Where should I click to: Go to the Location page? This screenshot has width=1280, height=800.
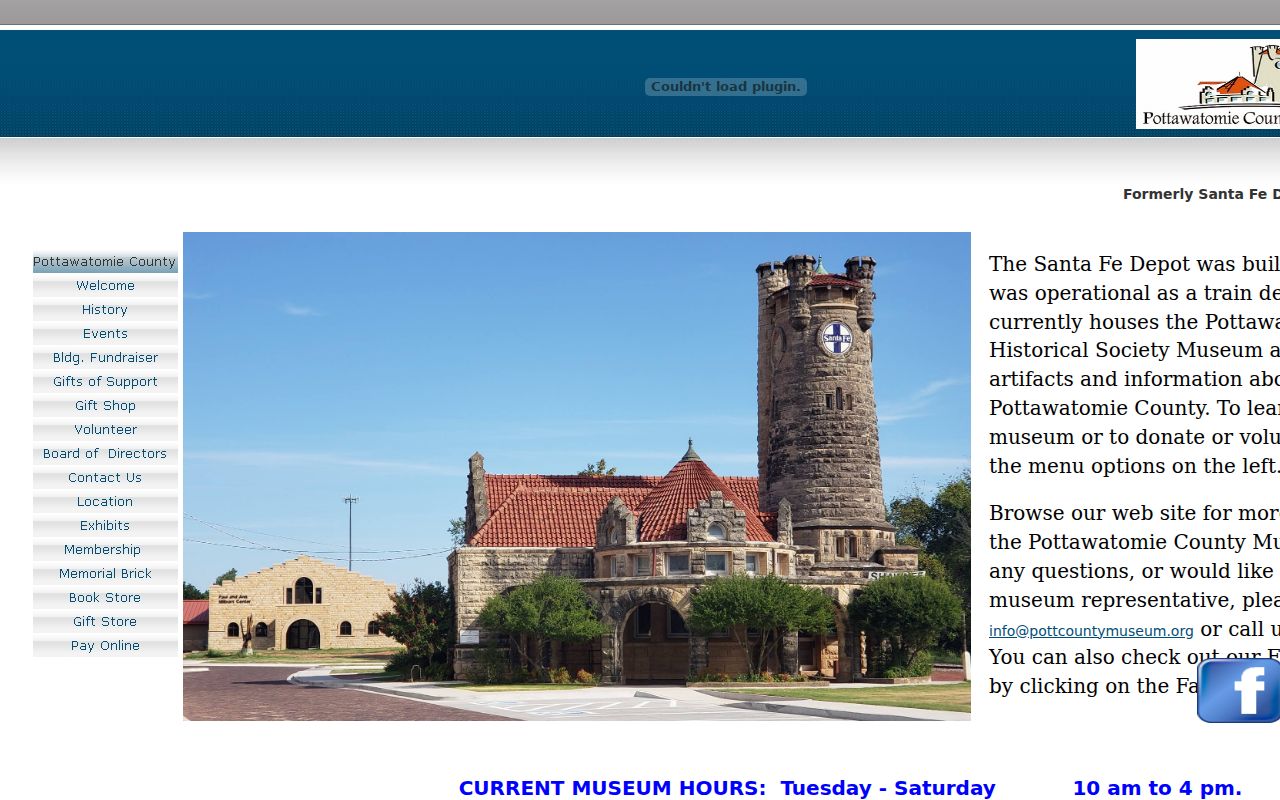tap(105, 502)
